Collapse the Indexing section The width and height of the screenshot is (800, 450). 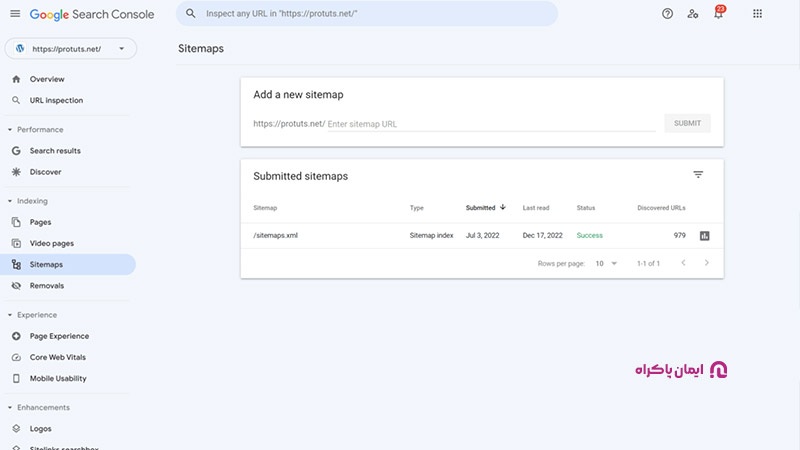[x=10, y=201]
